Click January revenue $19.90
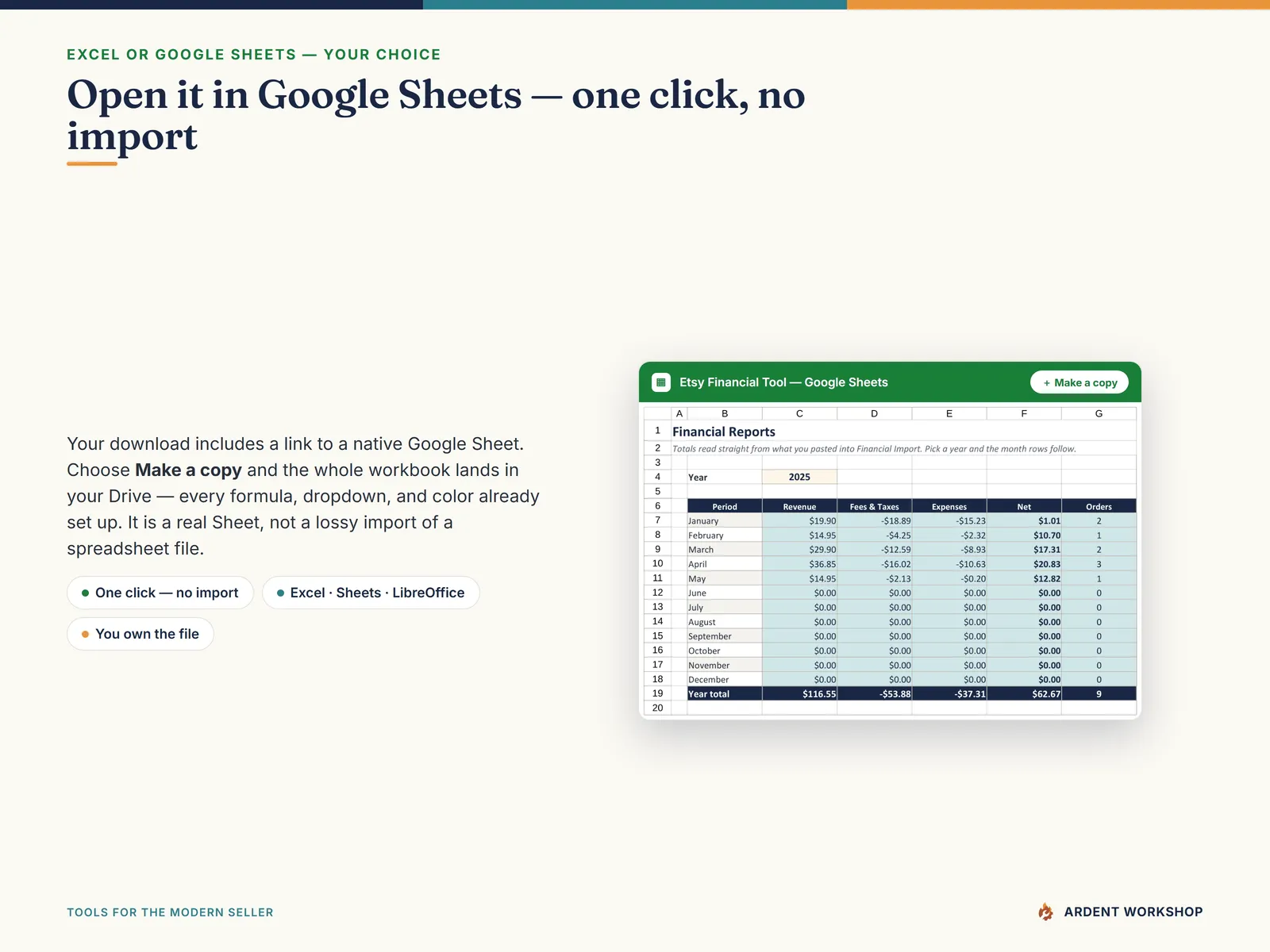Image resolution: width=1270 pixels, height=952 pixels. [x=799, y=520]
